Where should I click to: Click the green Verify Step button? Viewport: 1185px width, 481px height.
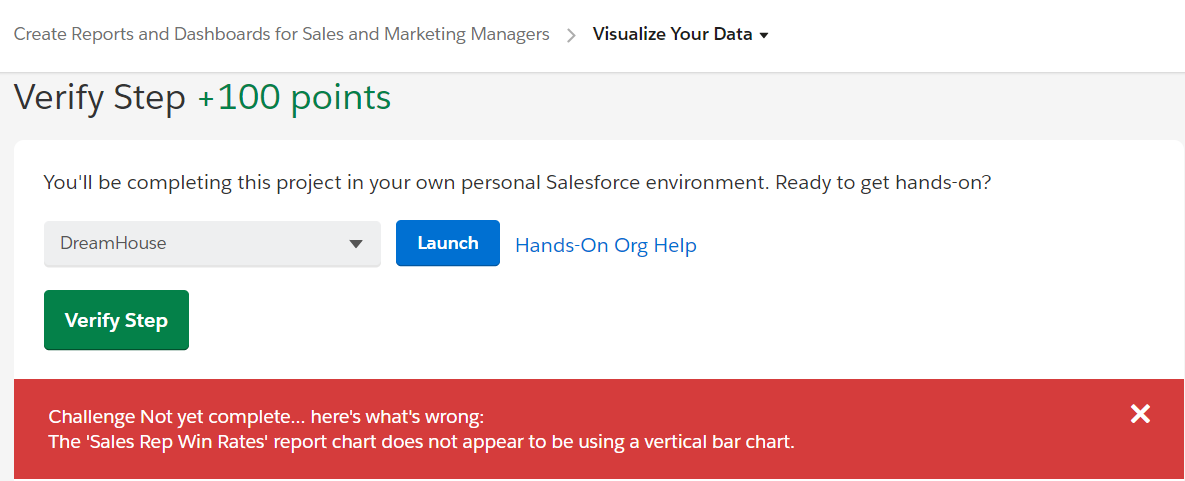(x=116, y=320)
